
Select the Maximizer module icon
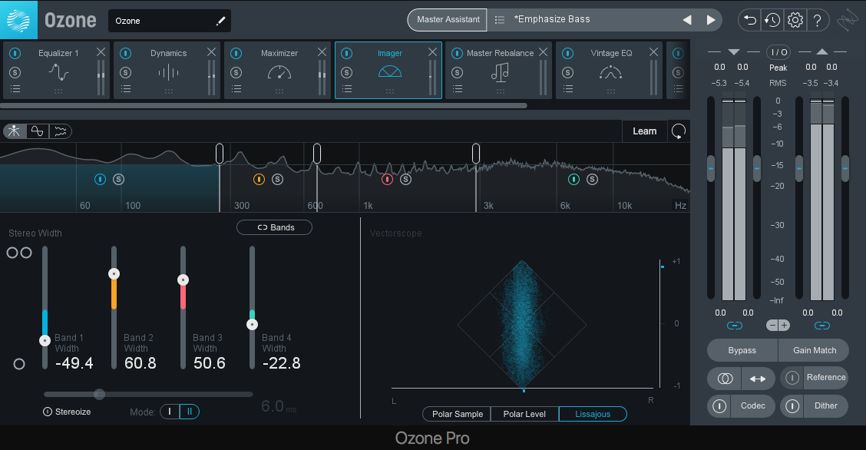pos(279,71)
